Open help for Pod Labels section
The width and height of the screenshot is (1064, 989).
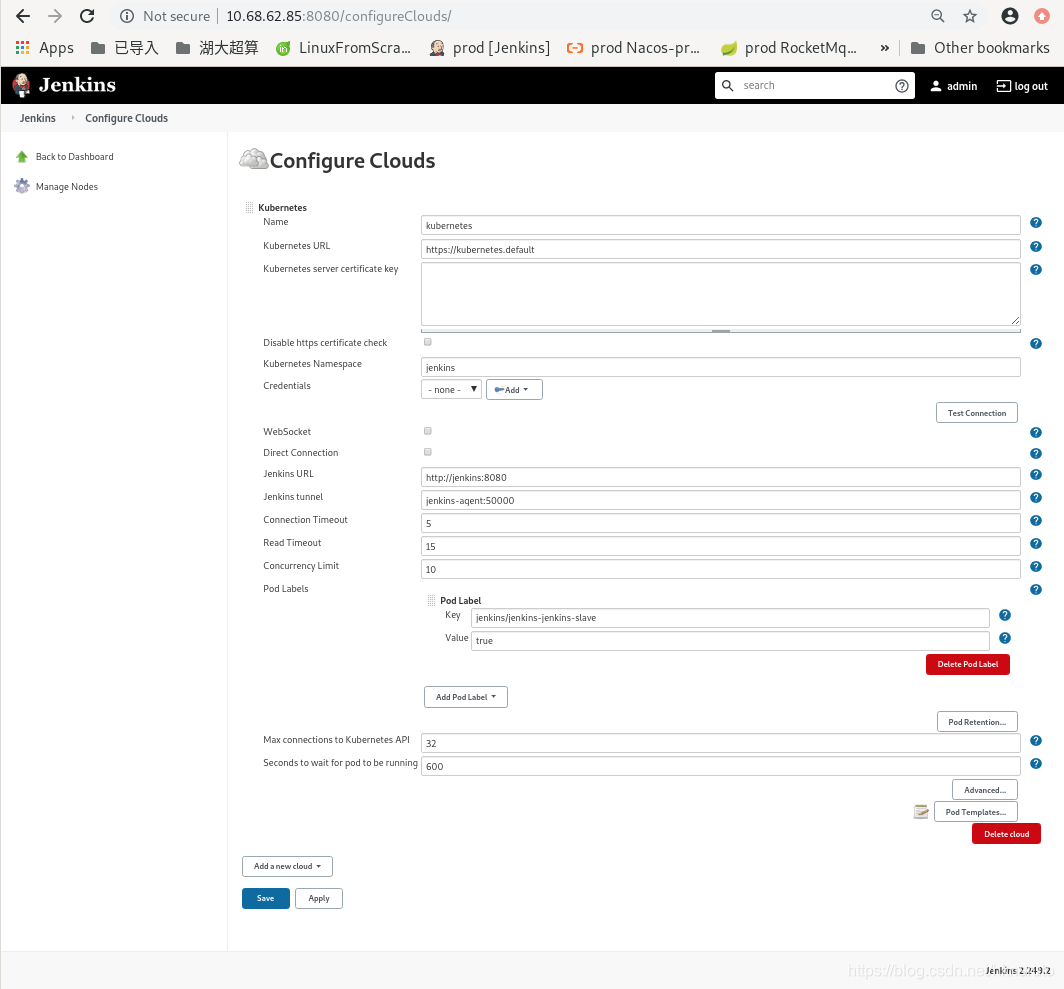[x=1036, y=589]
